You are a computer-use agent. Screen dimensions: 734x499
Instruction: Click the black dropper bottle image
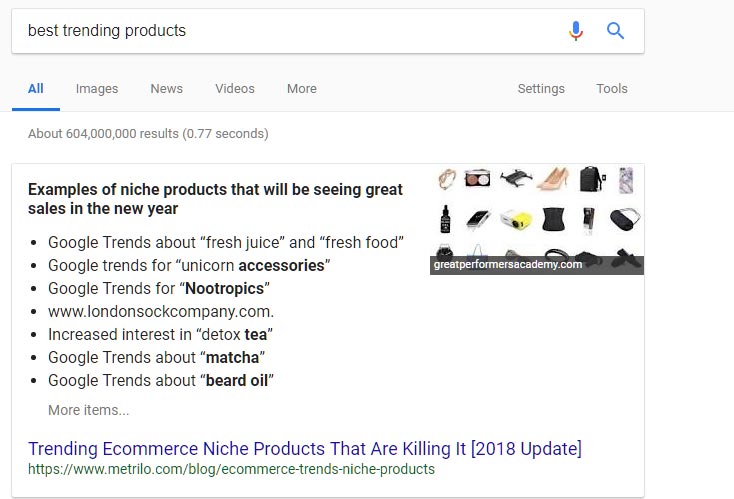[x=446, y=218]
